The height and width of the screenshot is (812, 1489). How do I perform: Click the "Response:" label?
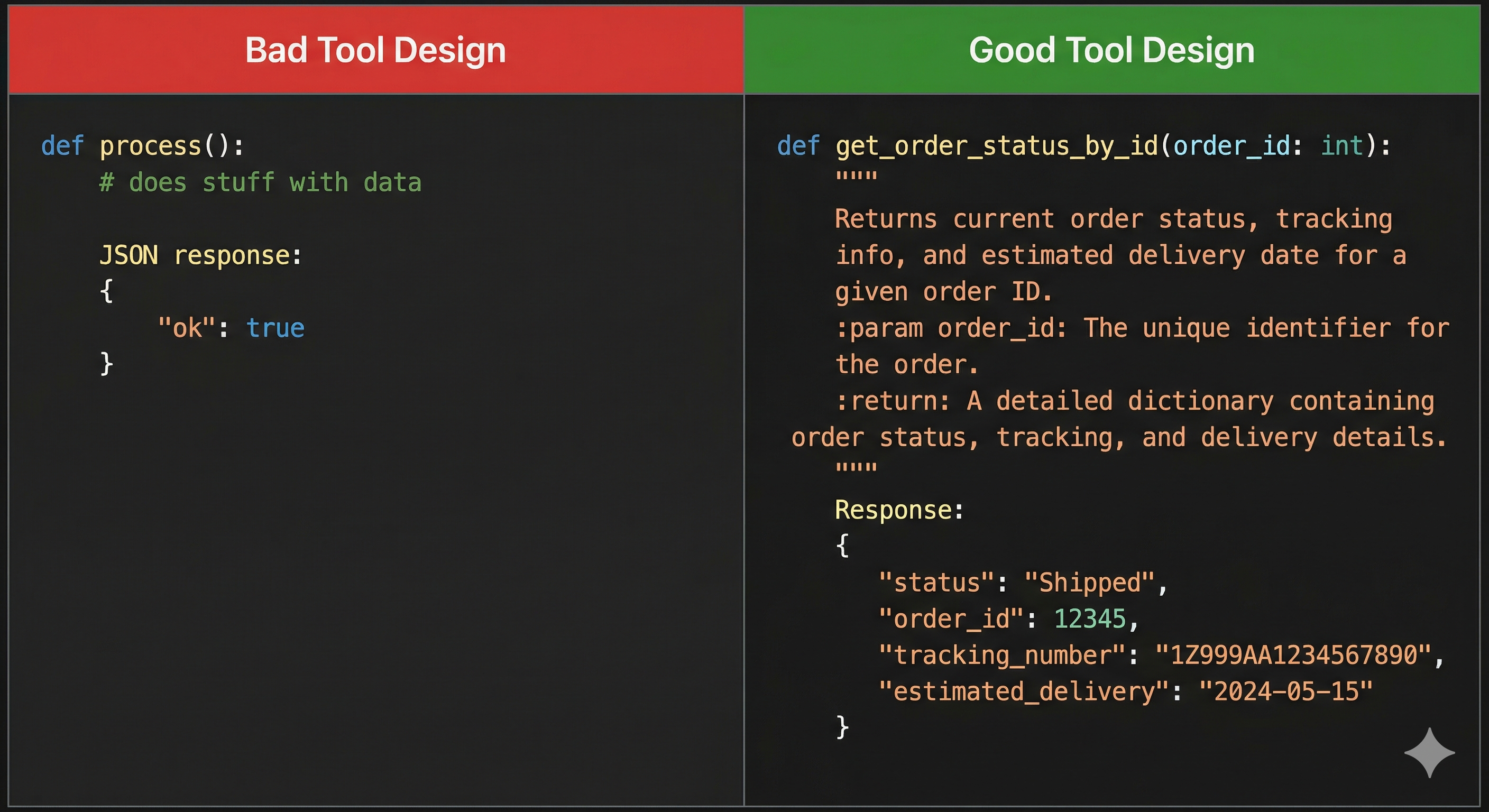coord(900,510)
